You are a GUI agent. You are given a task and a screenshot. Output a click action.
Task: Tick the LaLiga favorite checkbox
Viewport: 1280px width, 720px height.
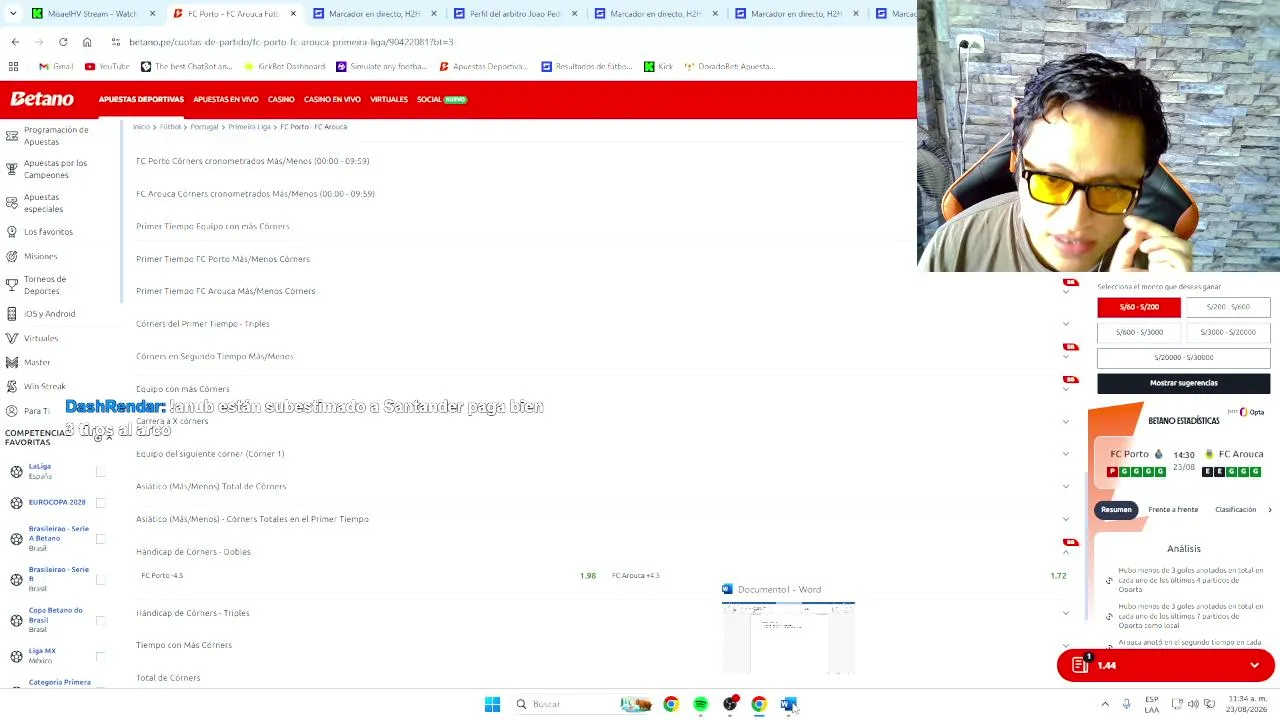pyautogui.click(x=100, y=471)
